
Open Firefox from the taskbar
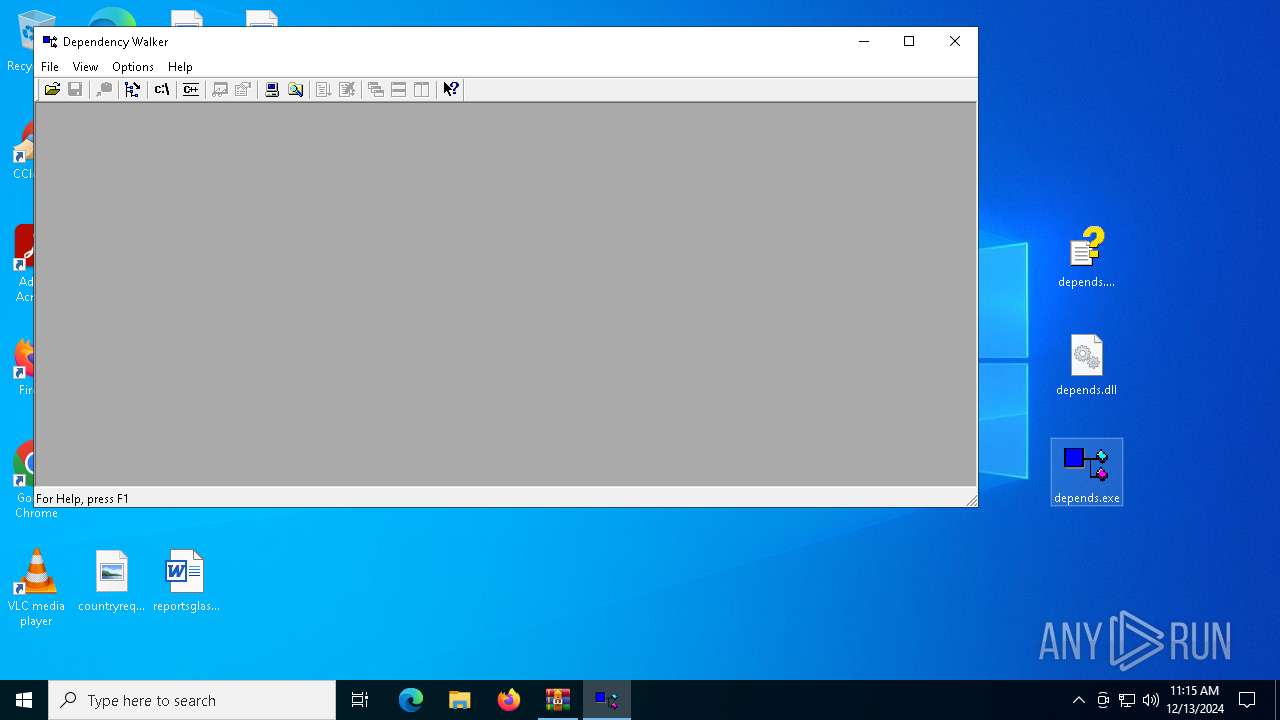pos(509,700)
